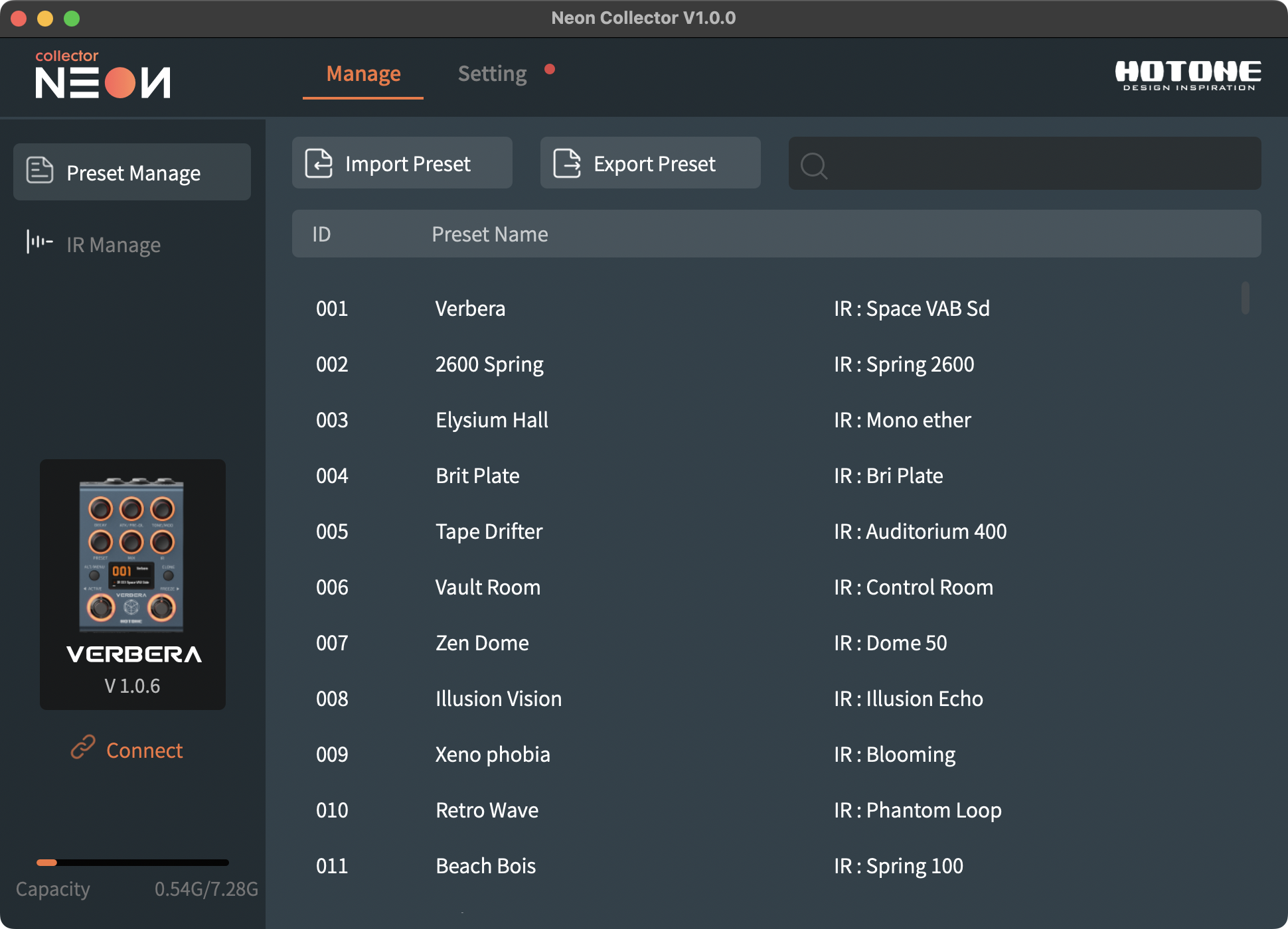Click the VERBERA device name label
The height and width of the screenshot is (929, 1288).
pyautogui.click(x=134, y=654)
